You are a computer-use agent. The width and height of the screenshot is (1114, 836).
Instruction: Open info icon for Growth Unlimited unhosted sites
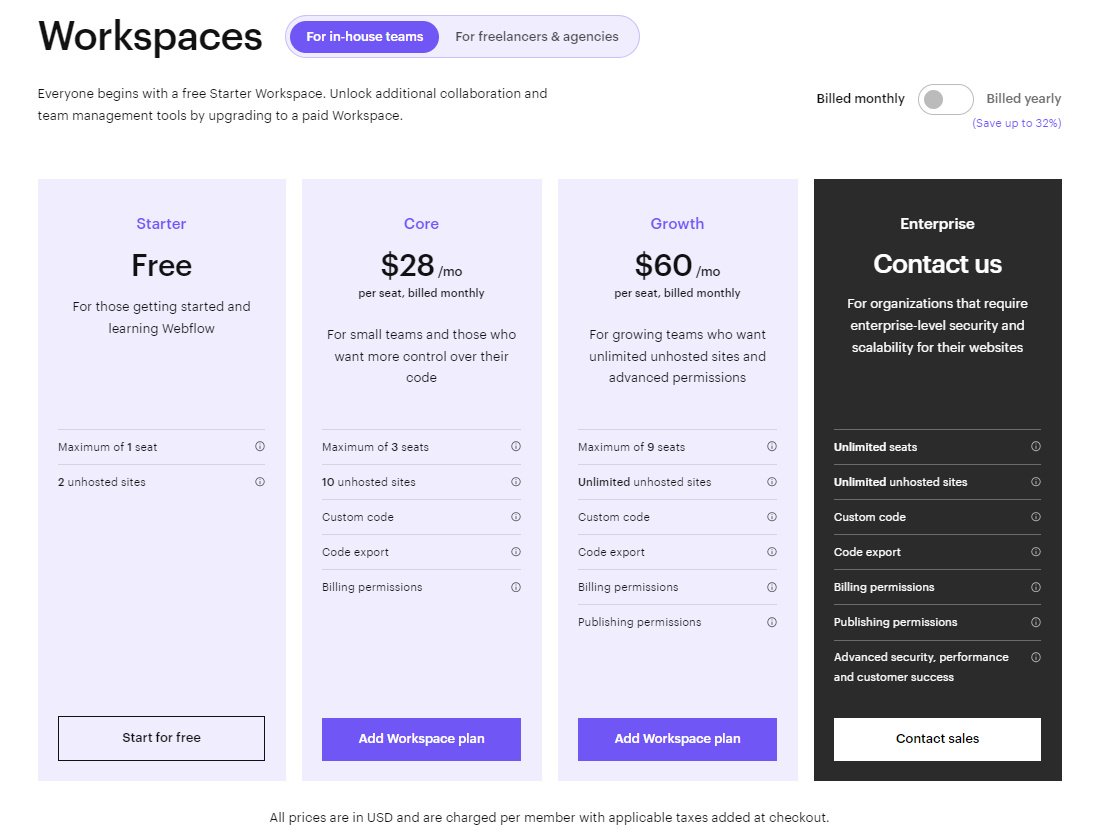click(x=772, y=482)
